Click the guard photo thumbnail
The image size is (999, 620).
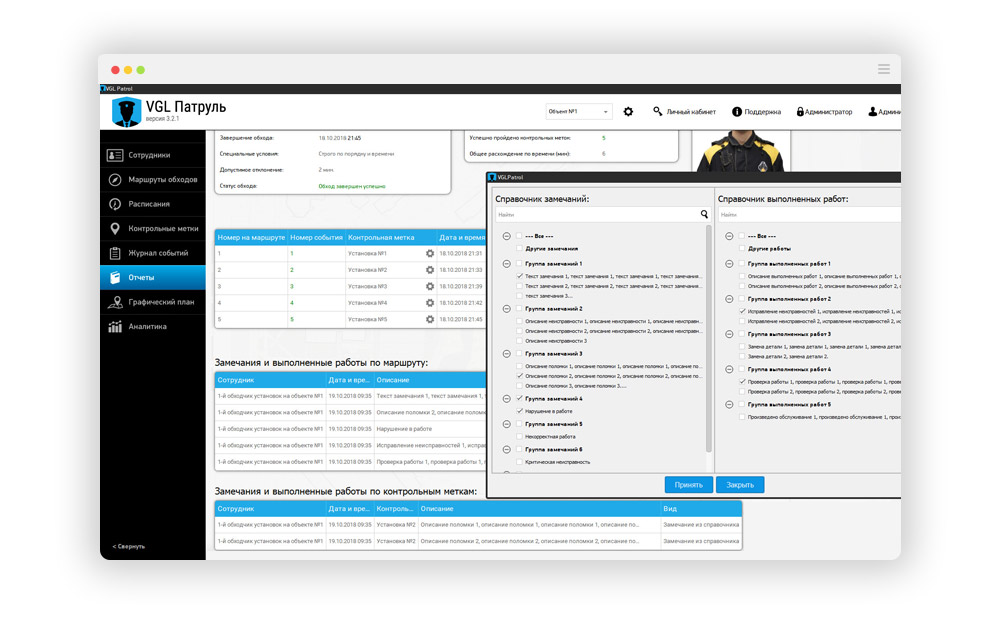(x=740, y=151)
